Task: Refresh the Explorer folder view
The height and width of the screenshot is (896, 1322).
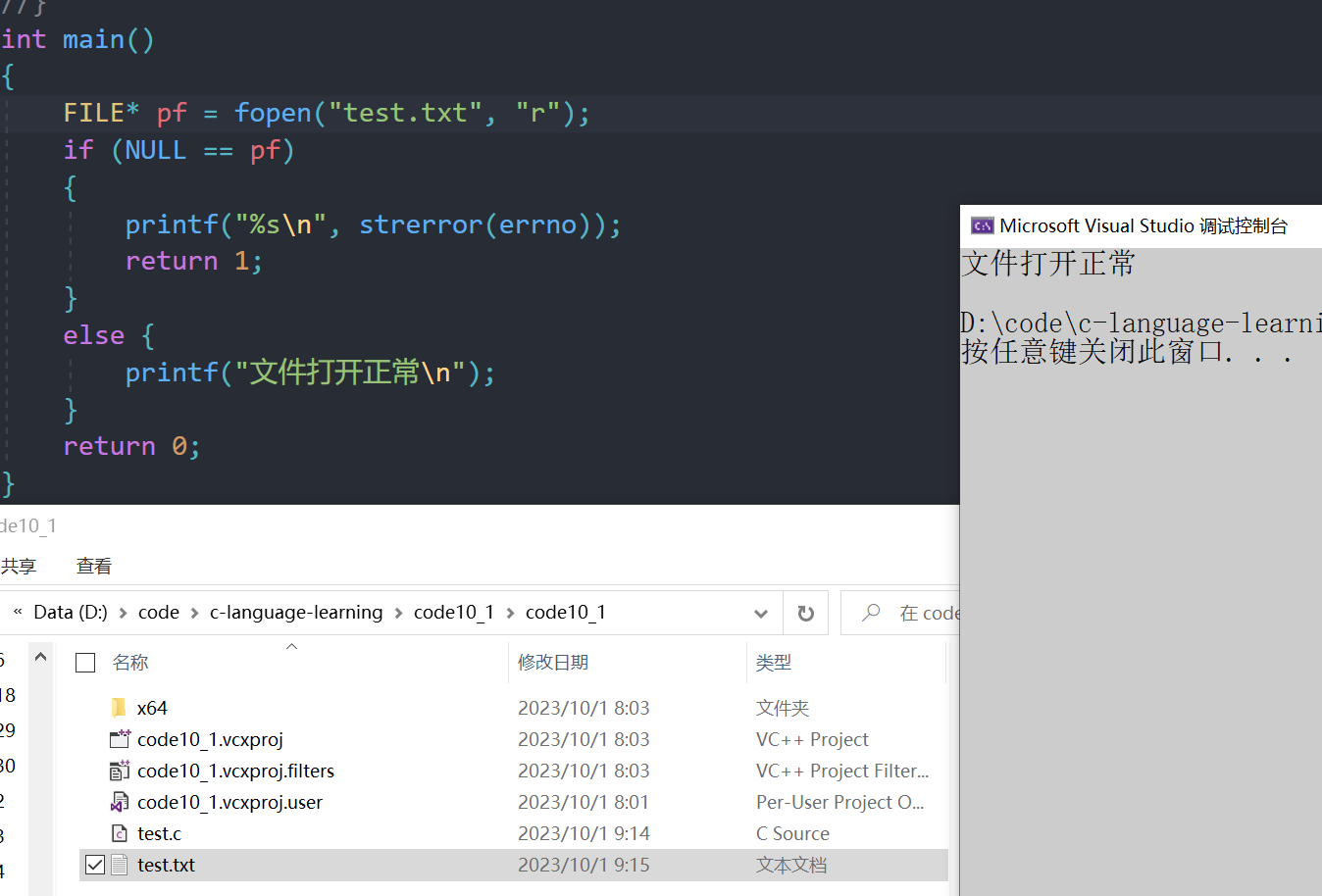Action: point(806,613)
